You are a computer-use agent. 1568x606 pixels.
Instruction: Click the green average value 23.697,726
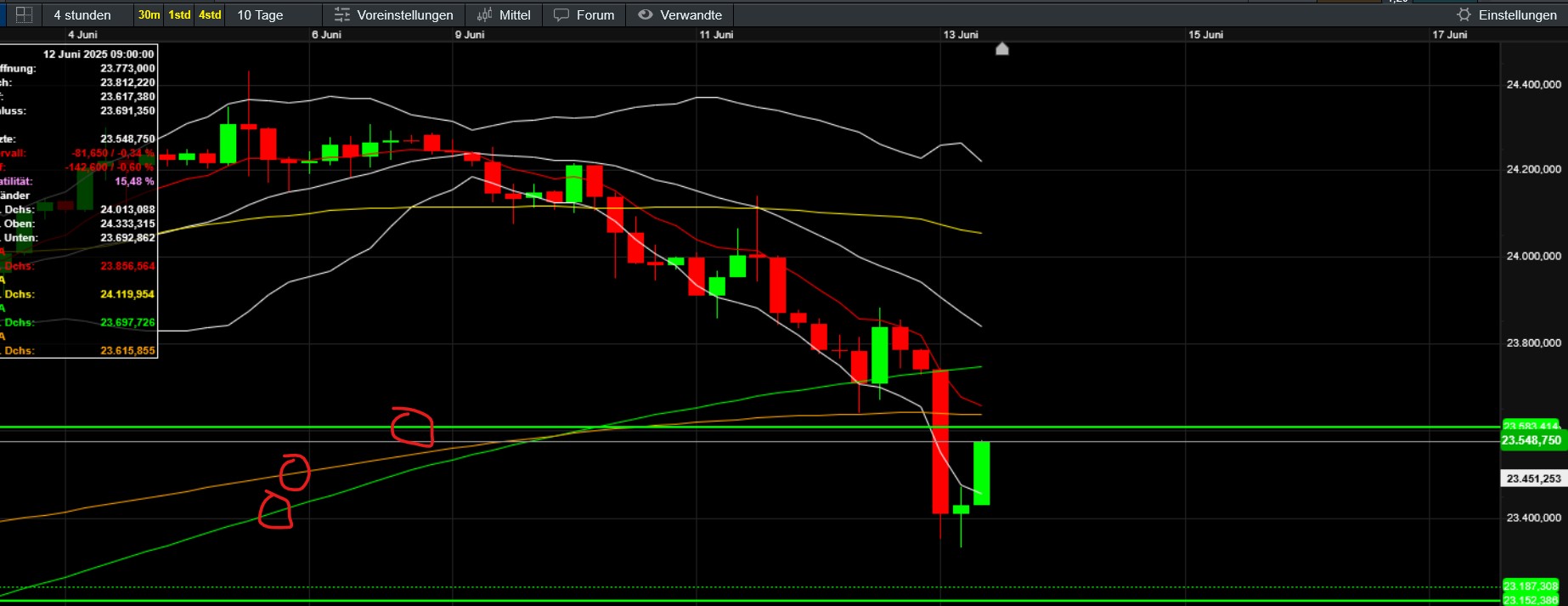click(127, 322)
